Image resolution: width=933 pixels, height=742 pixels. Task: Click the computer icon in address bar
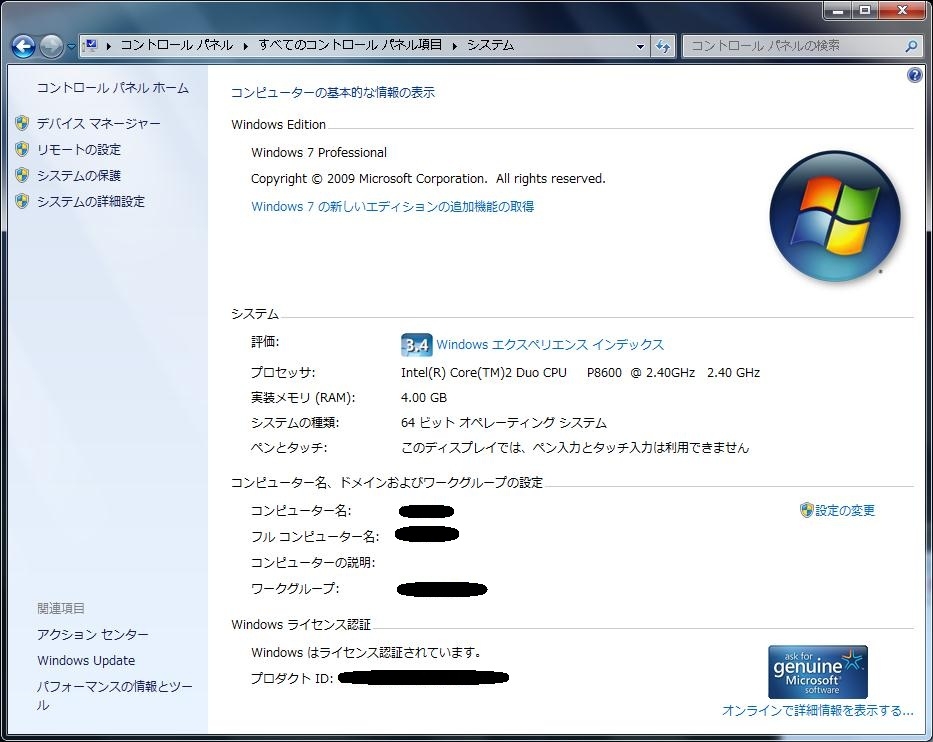[90, 45]
